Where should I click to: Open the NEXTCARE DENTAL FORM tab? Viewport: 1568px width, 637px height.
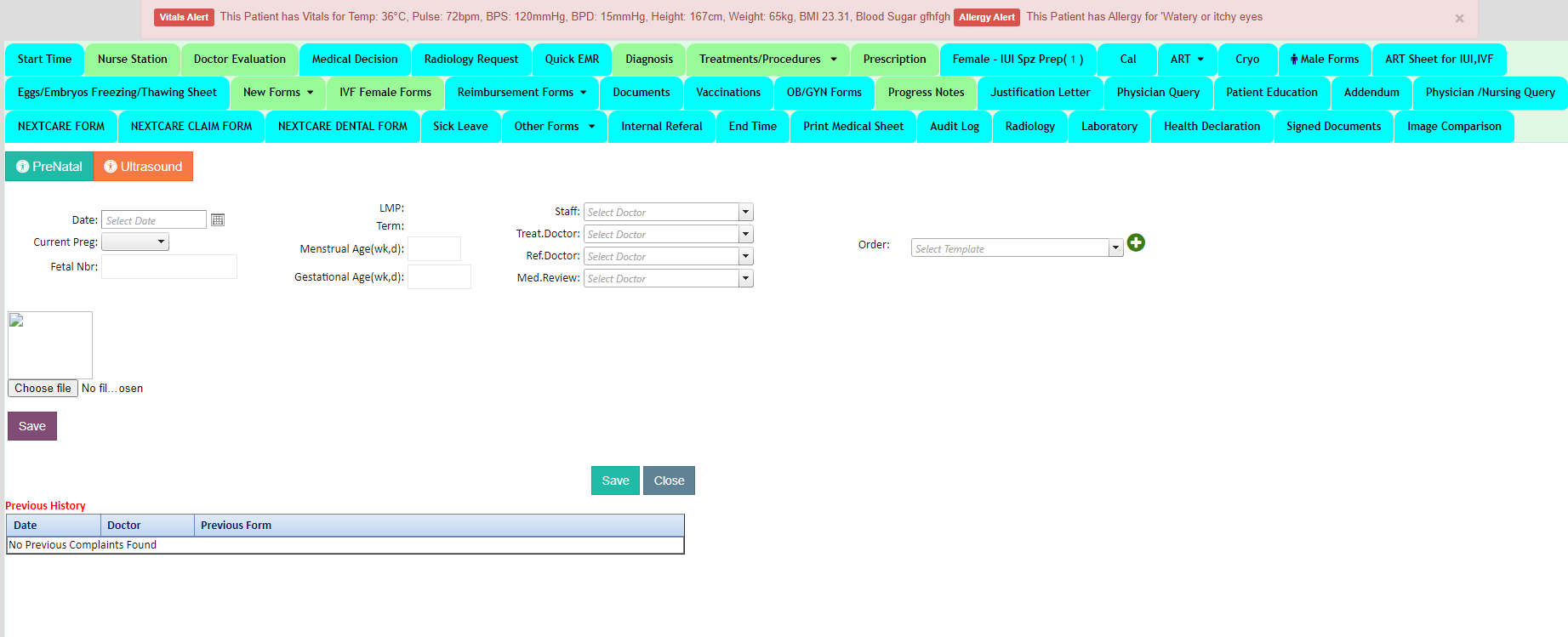click(x=343, y=127)
